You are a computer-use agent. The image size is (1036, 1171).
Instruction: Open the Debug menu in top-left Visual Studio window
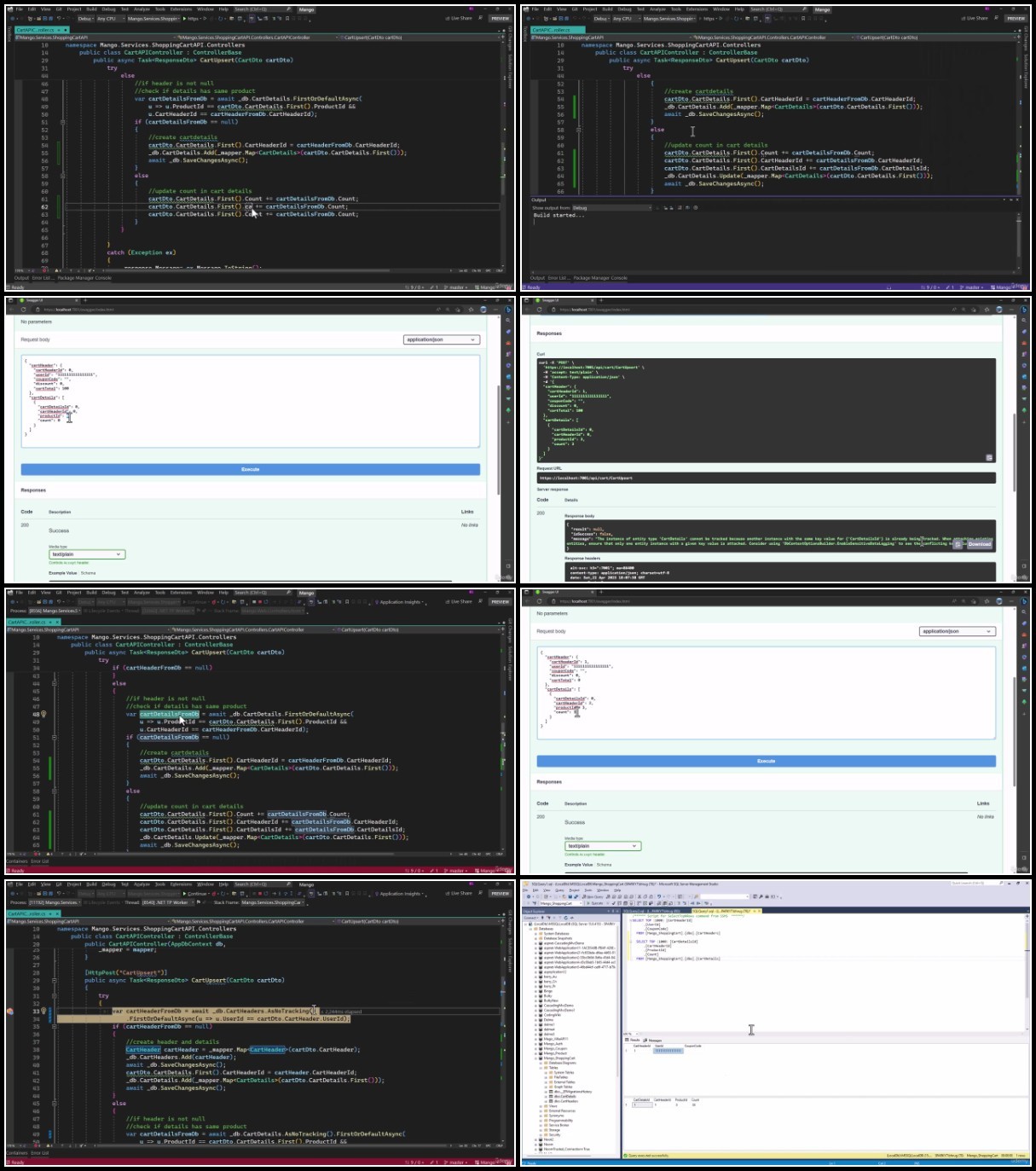[108, 9]
